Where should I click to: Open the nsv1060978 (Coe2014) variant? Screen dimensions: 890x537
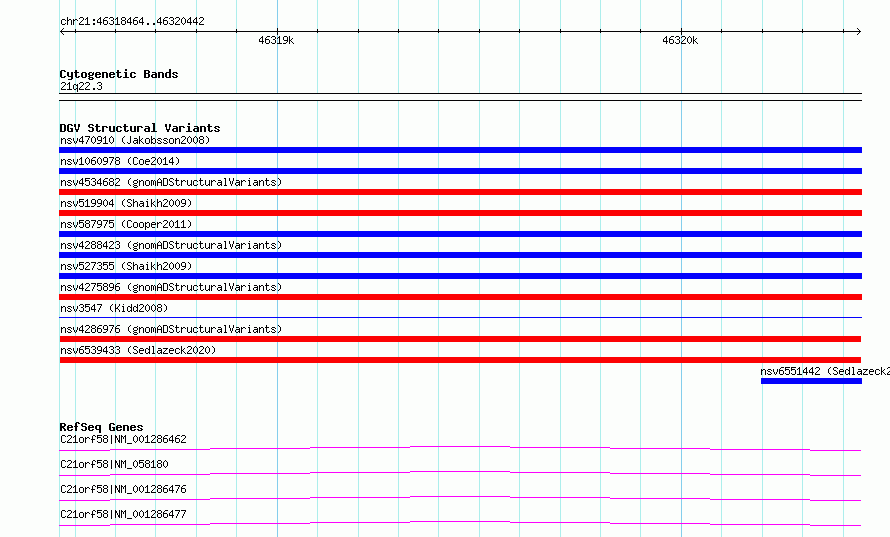tap(120, 161)
